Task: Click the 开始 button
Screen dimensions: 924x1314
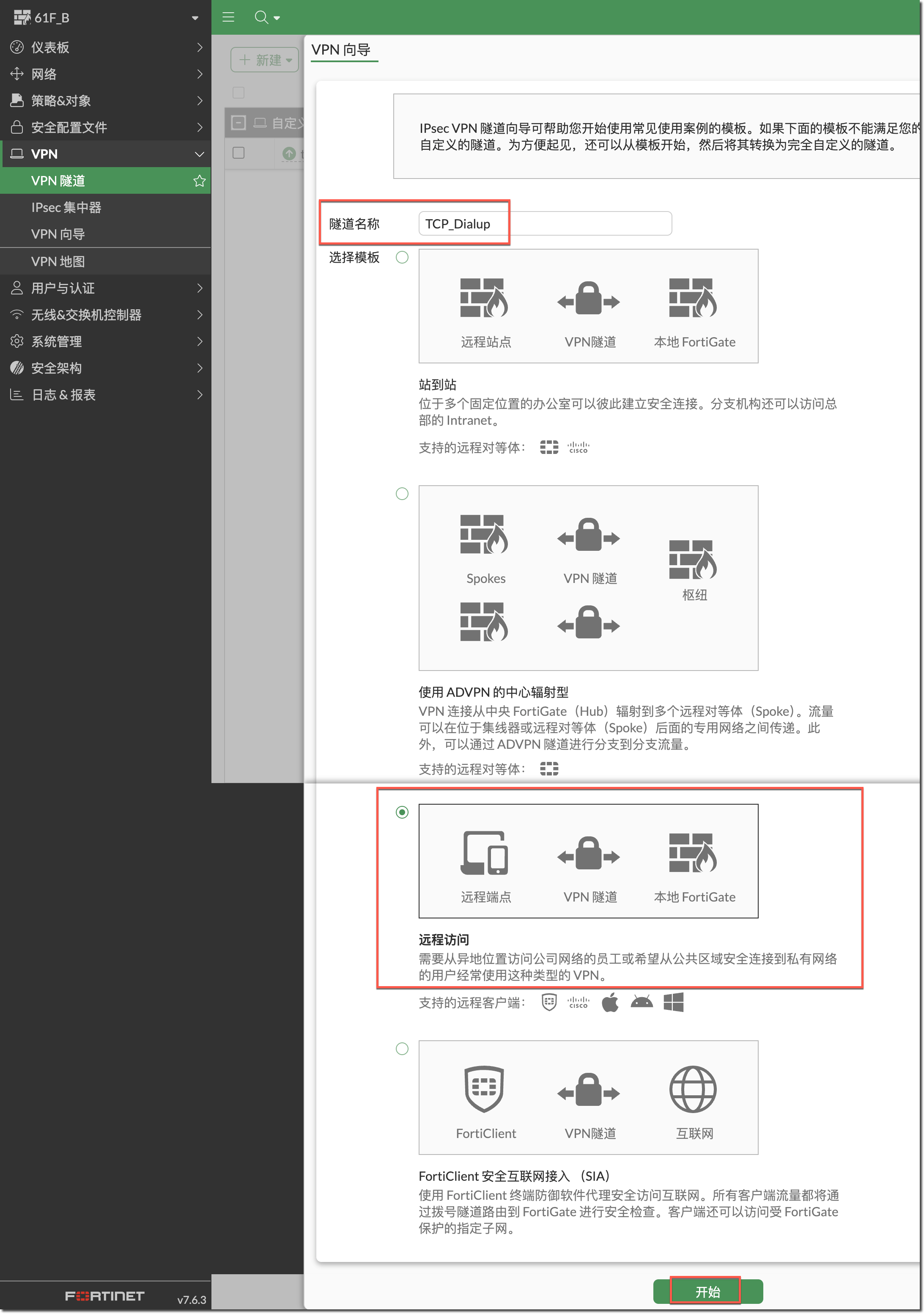Action: (707, 1291)
